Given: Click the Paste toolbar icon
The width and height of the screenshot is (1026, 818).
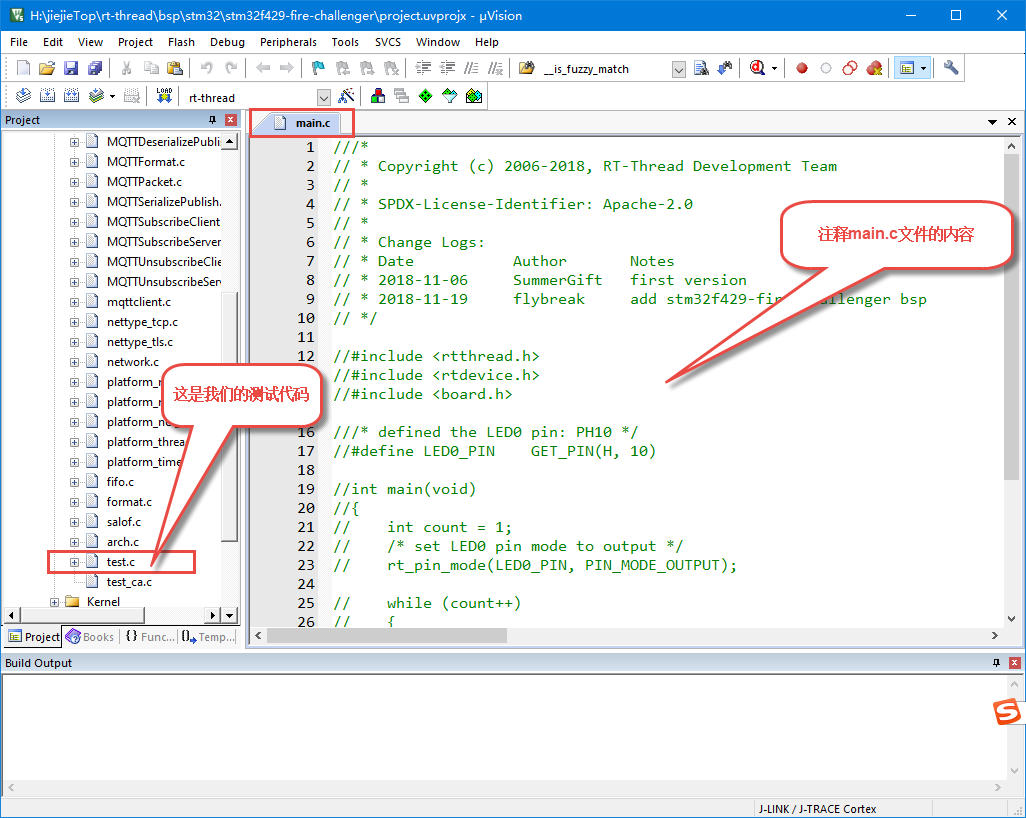Looking at the screenshot, I should (176, 67).
